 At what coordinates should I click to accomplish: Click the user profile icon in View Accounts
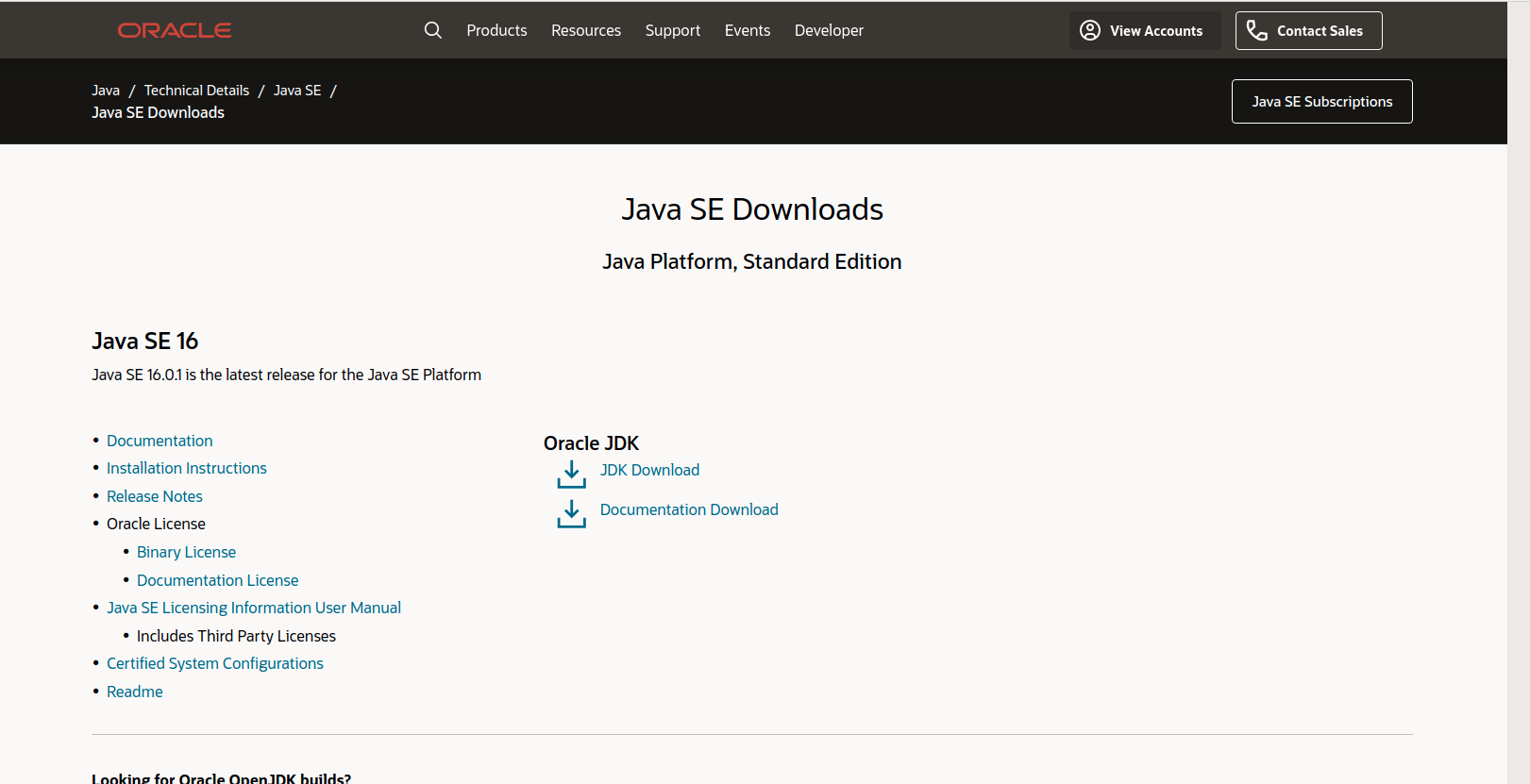click(x=1090, y=30)
